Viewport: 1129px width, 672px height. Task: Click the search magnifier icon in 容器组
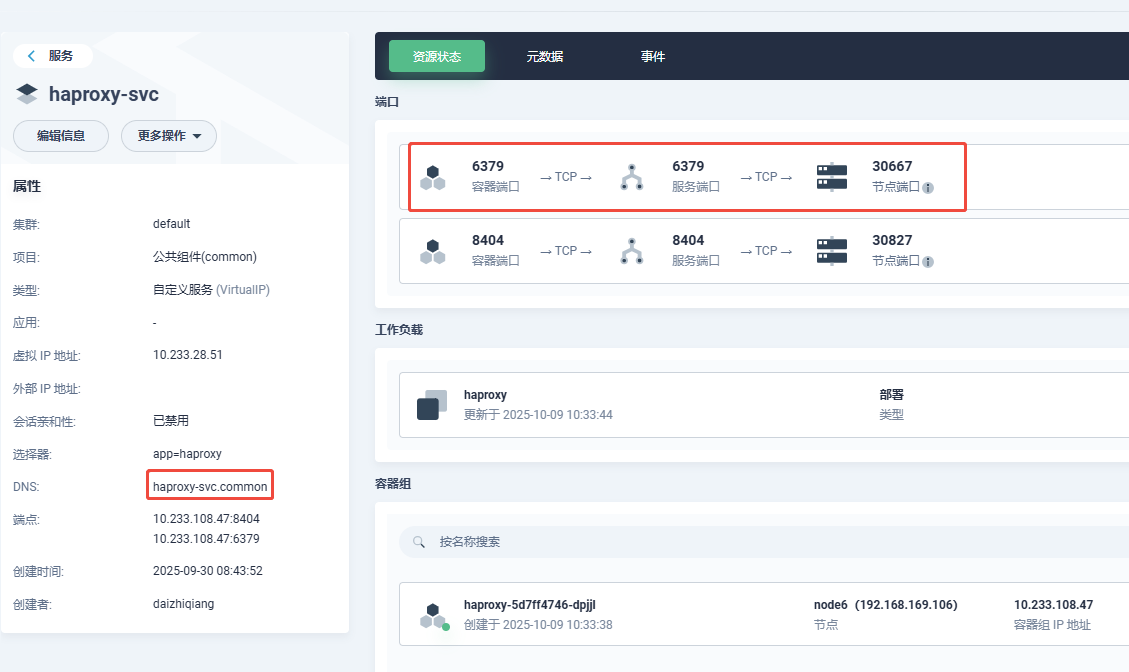419,542
